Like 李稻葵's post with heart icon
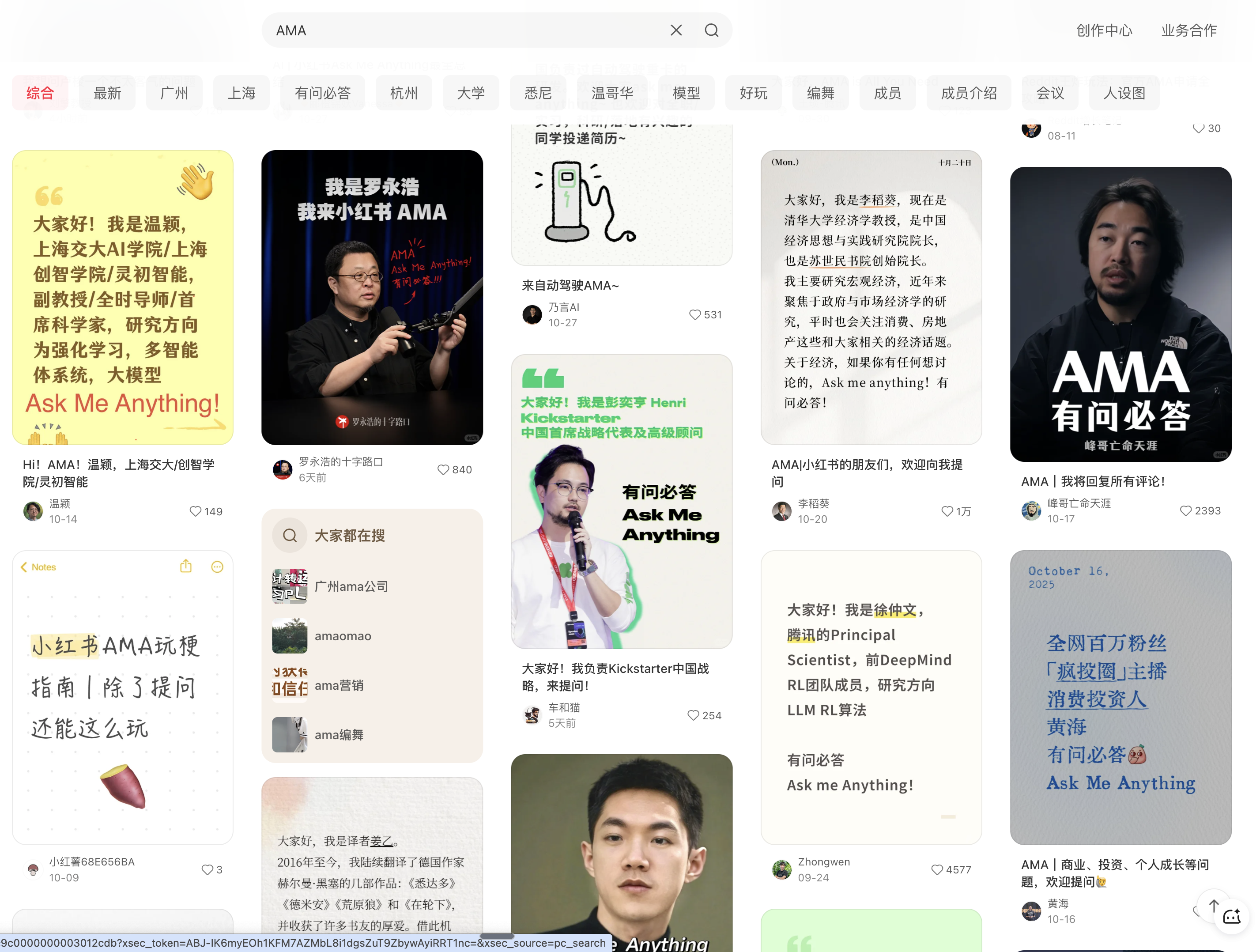 coord(947,511)
